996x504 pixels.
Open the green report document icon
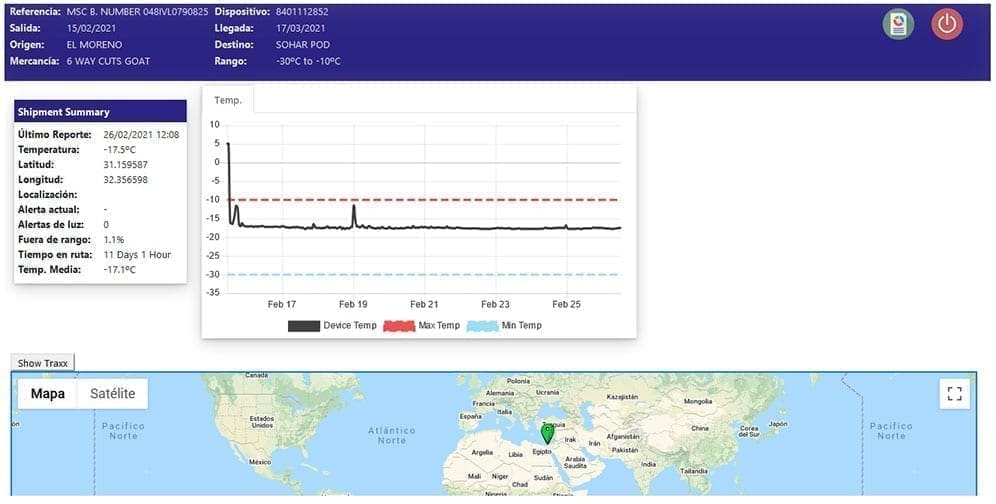[x=898, y=25]
